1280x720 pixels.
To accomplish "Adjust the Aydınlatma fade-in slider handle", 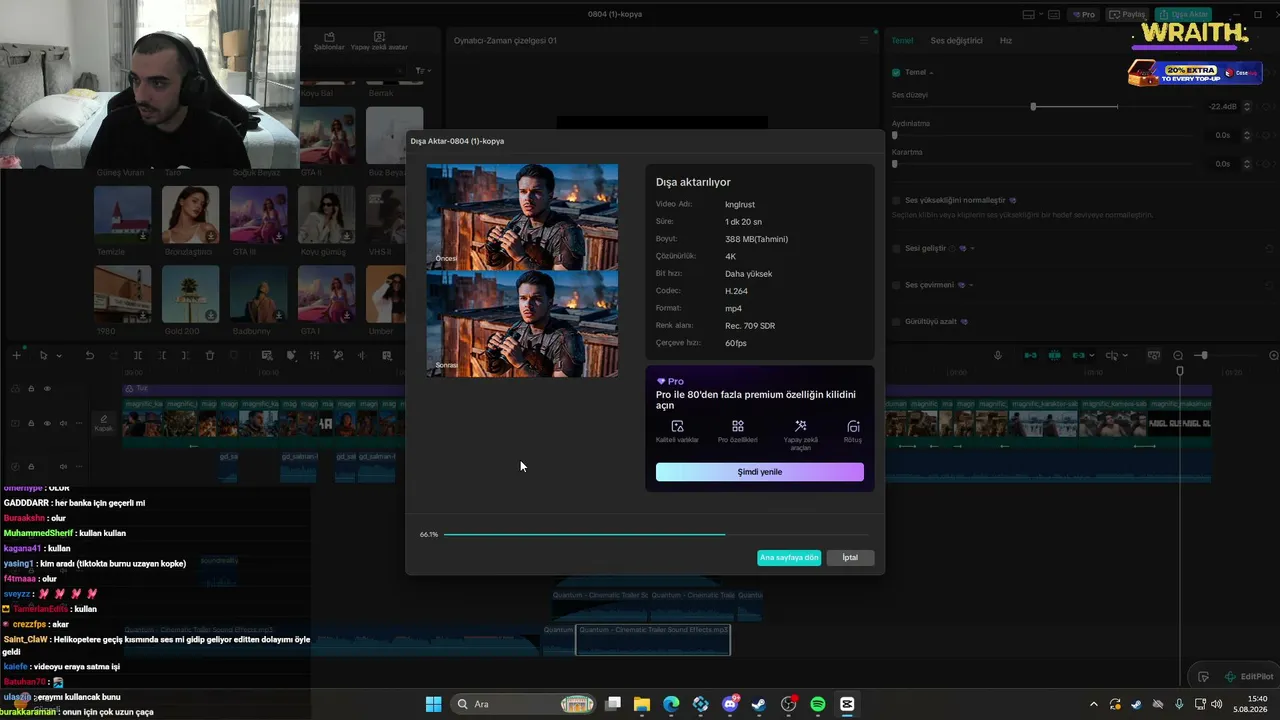I will [x=895, y=135].
